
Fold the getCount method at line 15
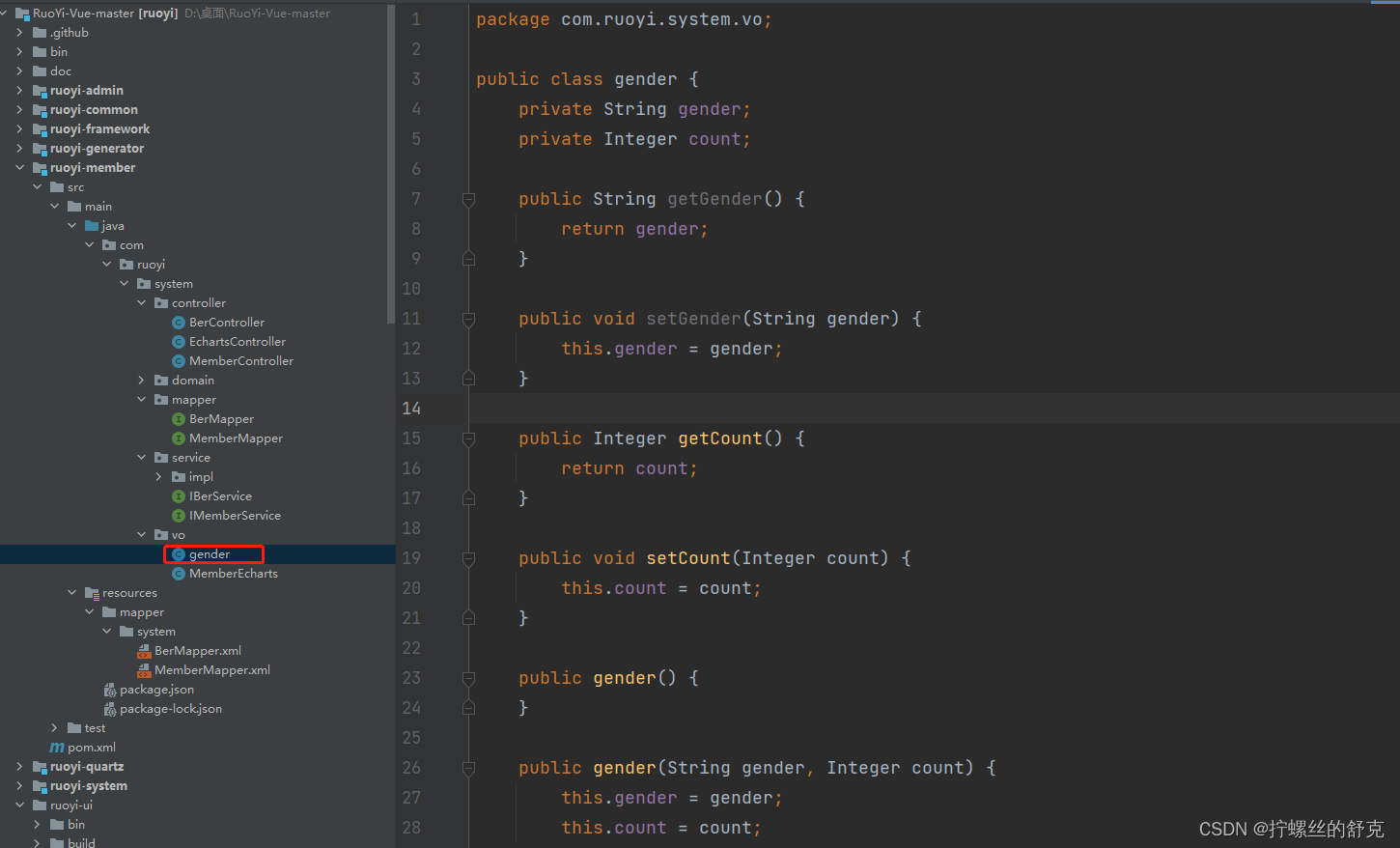click(x=468, y=439)
